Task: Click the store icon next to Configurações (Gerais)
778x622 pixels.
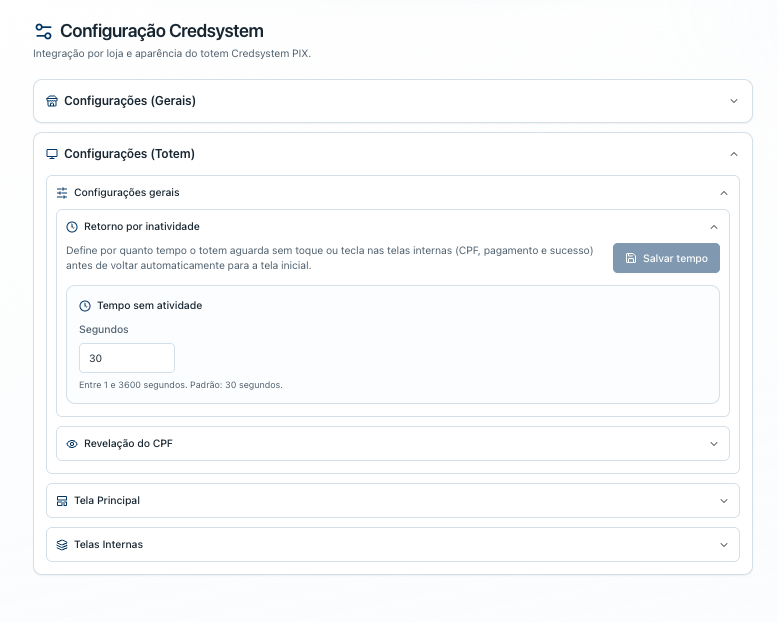Action: point(52,101)
